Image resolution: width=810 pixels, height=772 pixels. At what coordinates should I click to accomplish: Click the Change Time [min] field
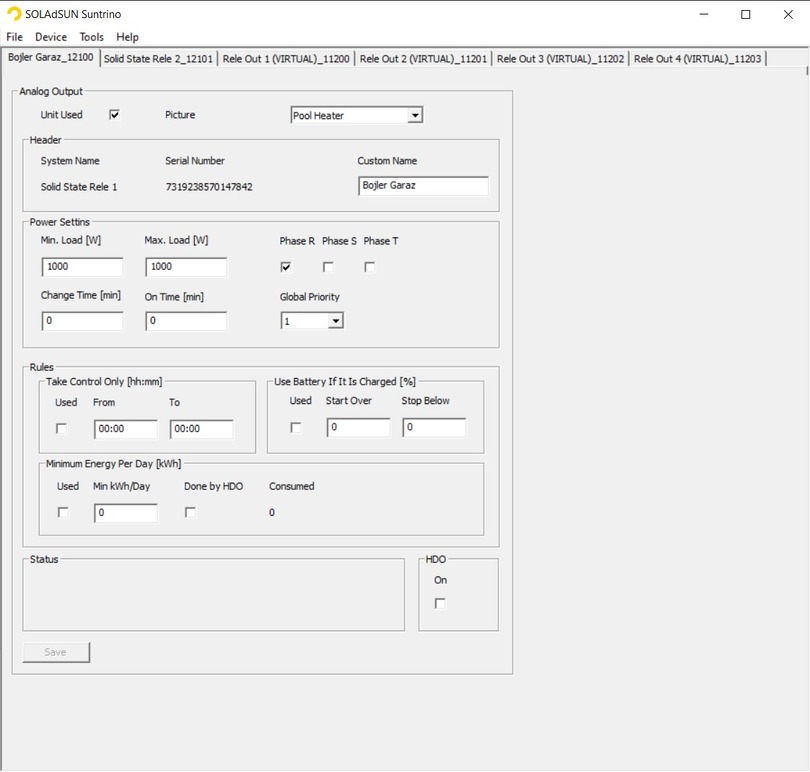[83, 321]
